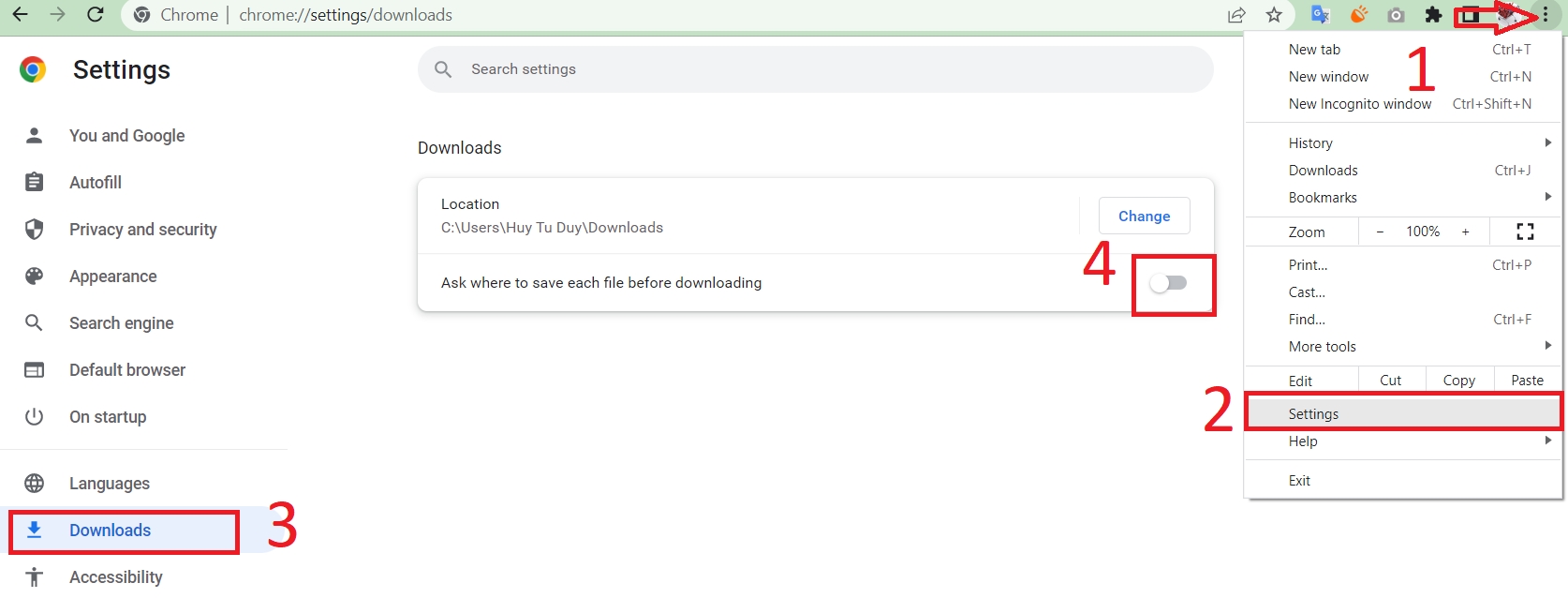
Task: Toggle Ask where to save each file
Action: (1168, 283)
